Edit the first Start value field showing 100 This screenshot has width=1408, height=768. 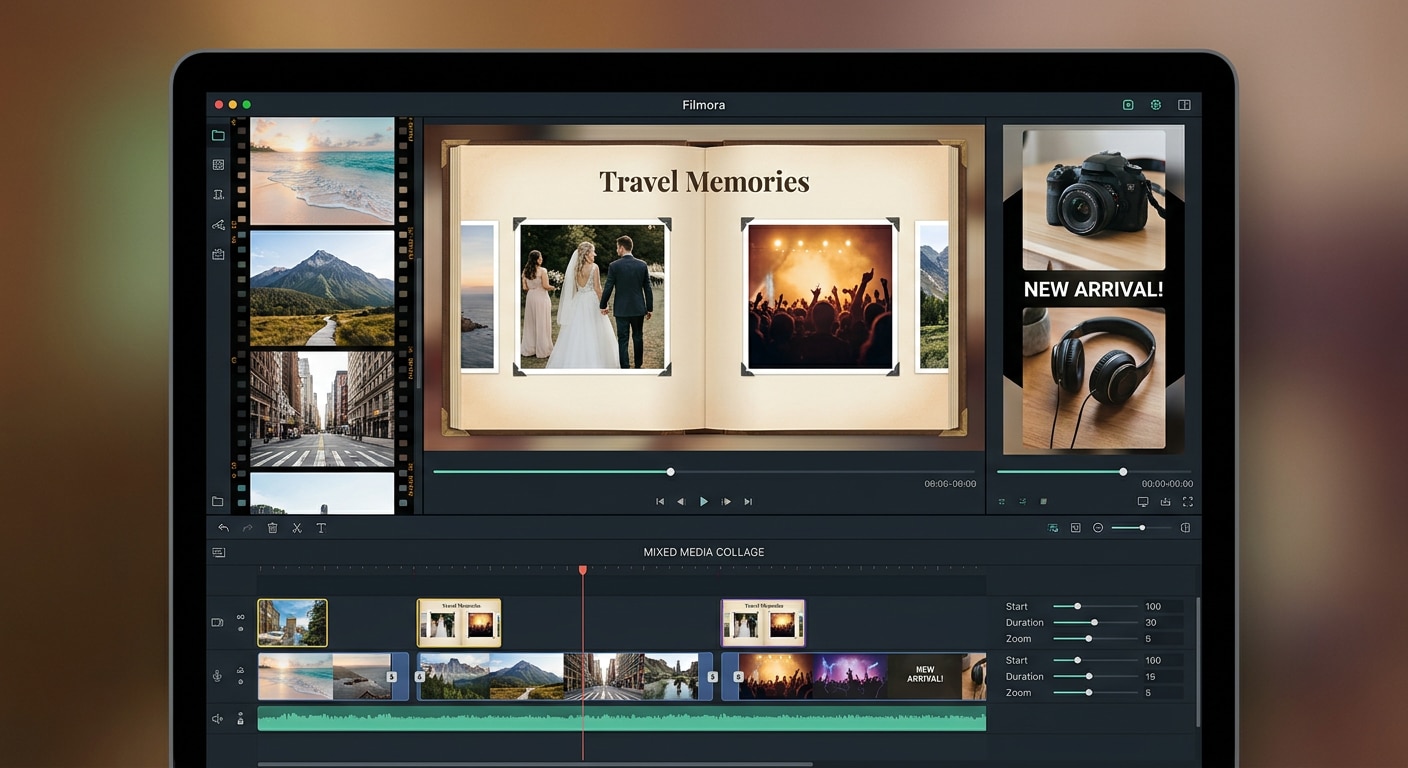pyautogui.click(x=1162, y=606)
